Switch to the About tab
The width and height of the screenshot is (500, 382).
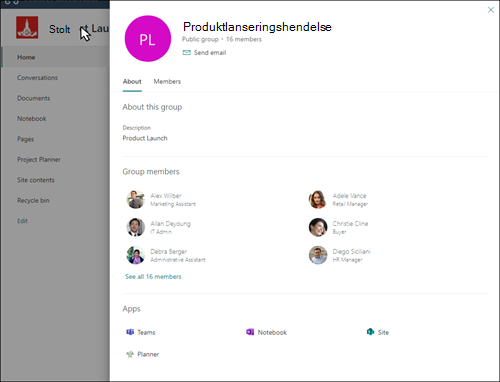[132, 82]
